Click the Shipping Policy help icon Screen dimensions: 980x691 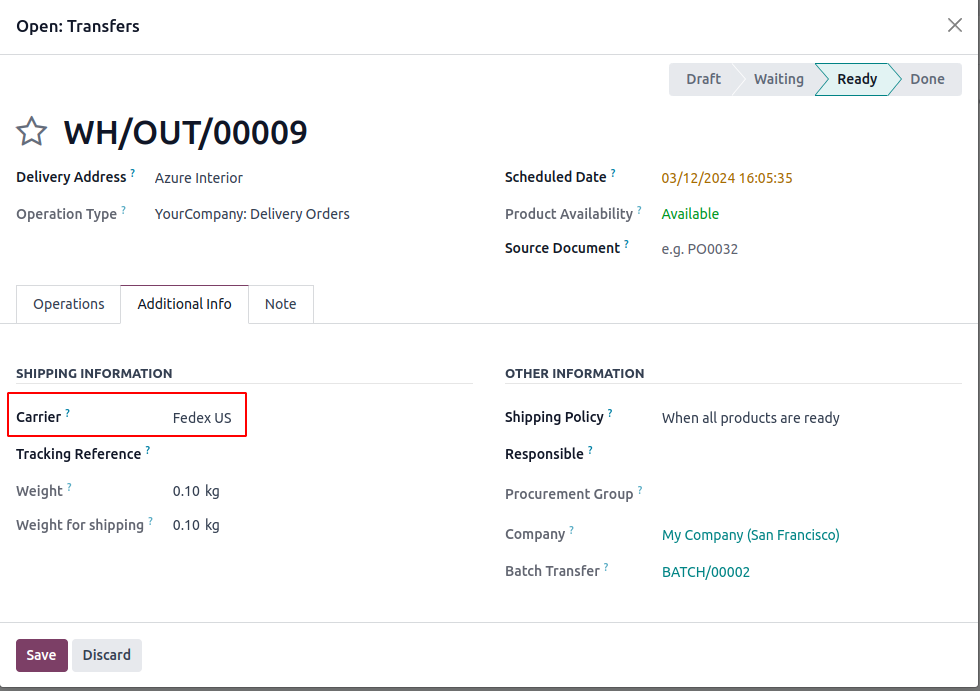(x=610, y=413)
